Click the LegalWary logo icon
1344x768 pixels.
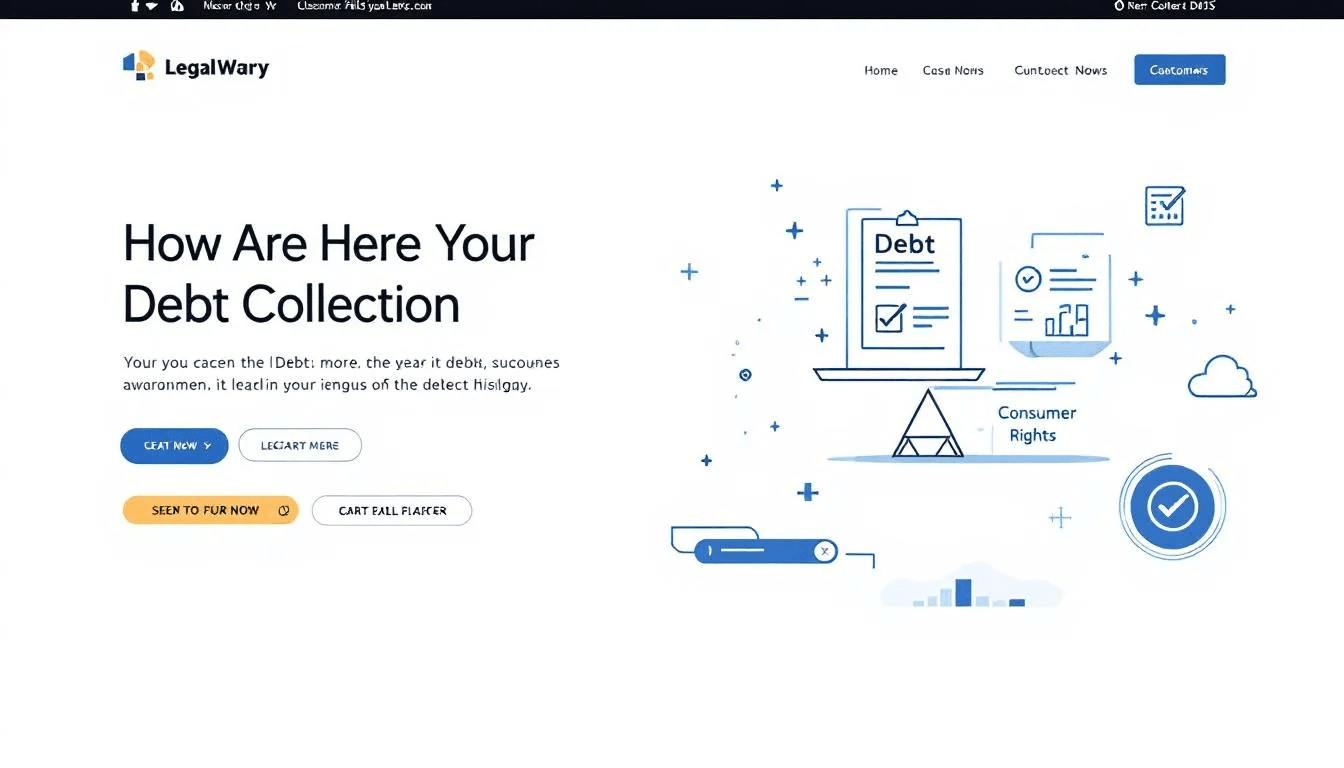click(138, 66)
